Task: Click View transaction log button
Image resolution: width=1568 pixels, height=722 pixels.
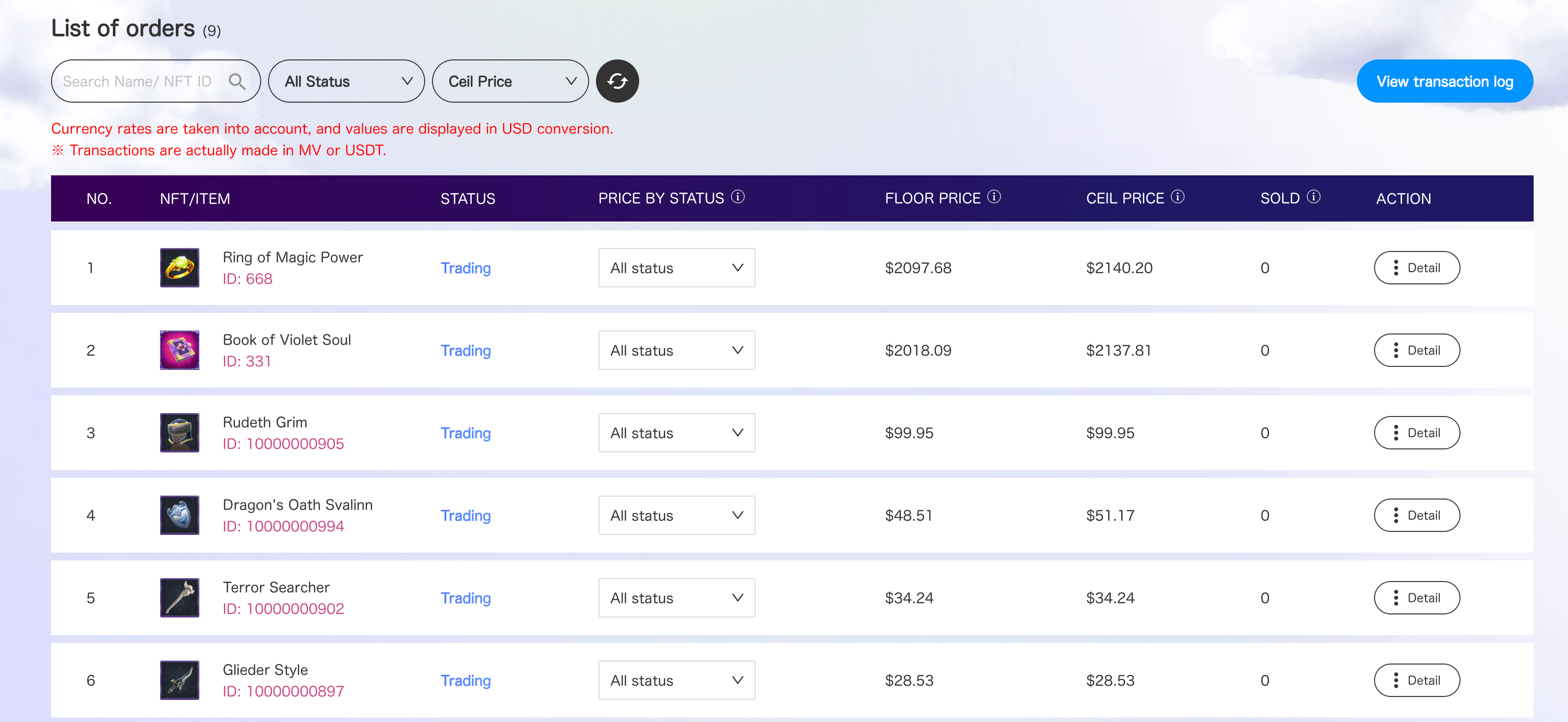Action: tap(1444, 81)
